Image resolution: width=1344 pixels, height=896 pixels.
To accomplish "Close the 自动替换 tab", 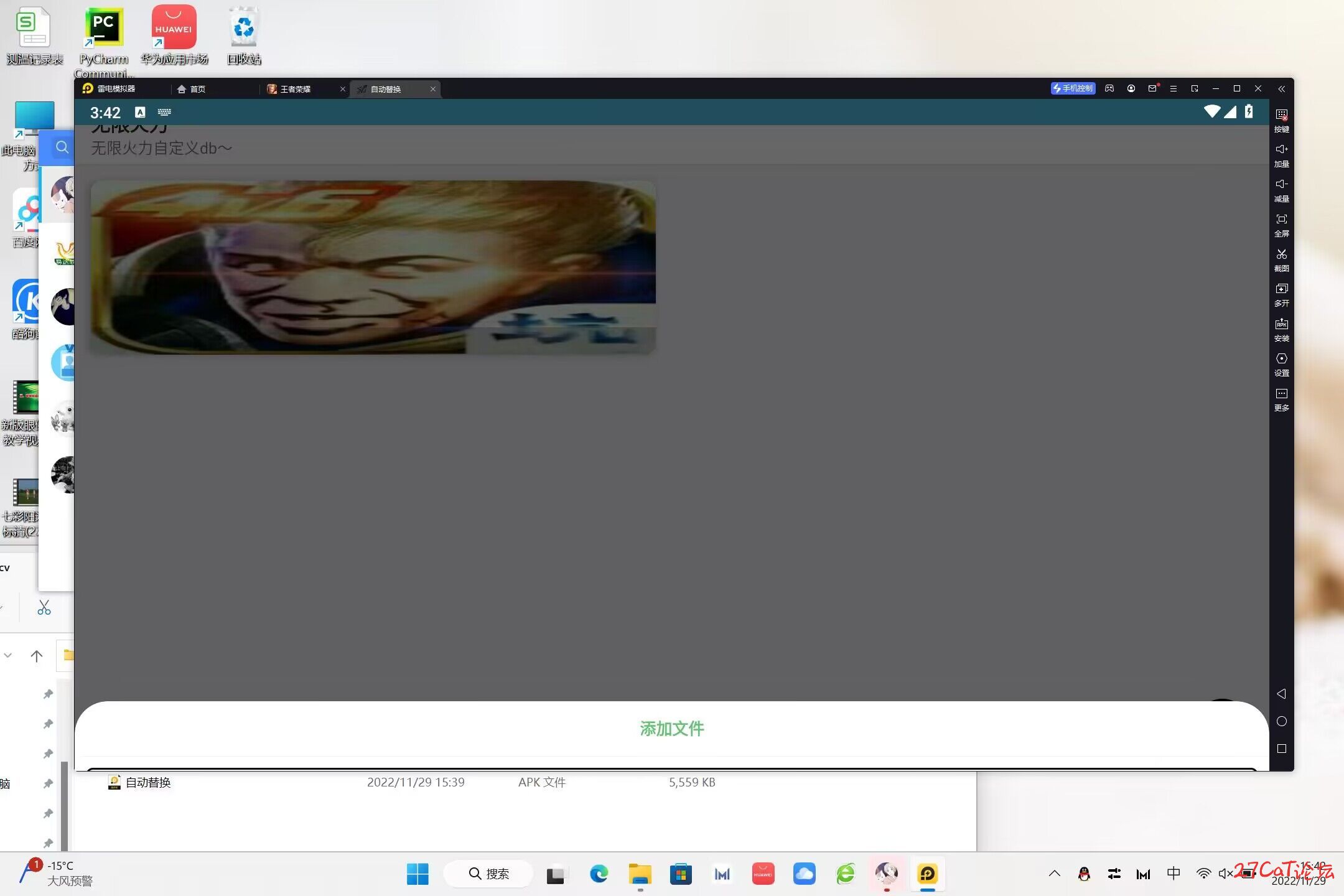I will pyautogui.click(x=433, y=89).
